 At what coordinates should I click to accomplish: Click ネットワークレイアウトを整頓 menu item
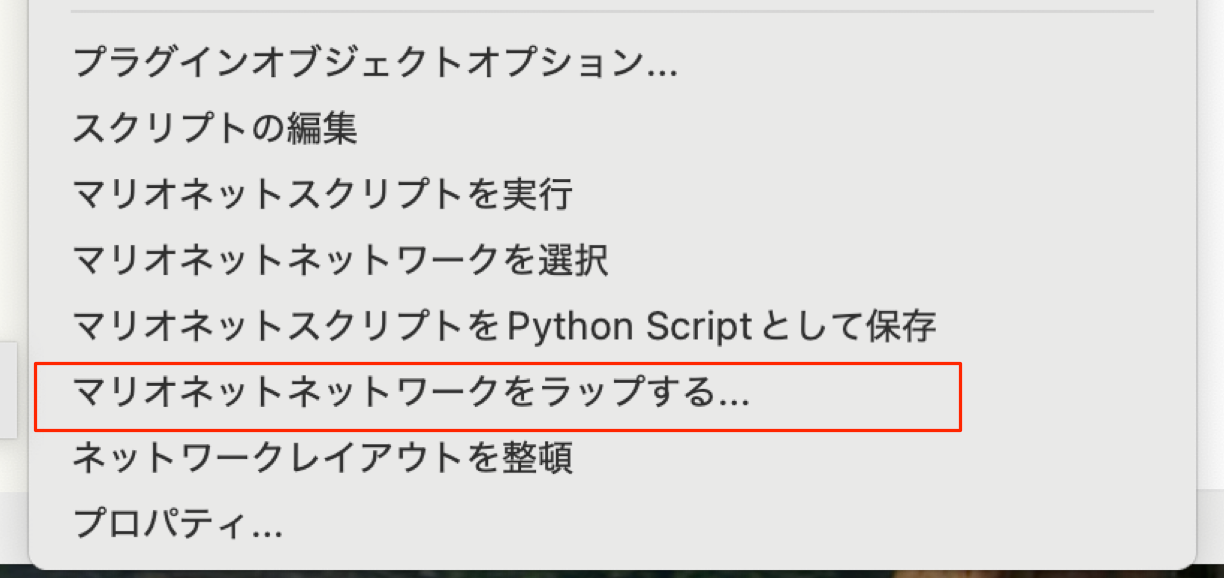point(323,459)
